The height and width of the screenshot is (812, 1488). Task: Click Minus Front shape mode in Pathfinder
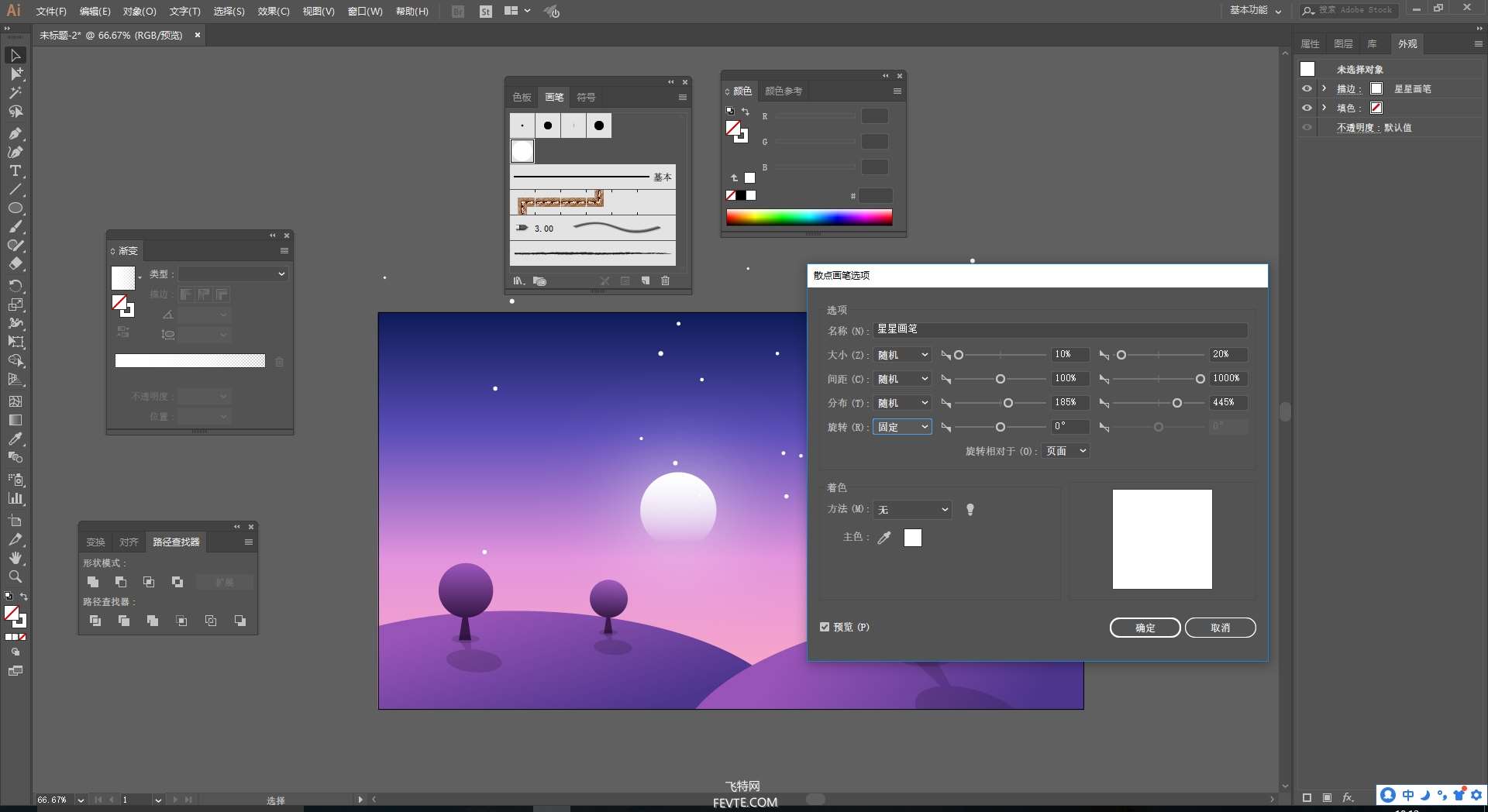[x=121, y=582]
